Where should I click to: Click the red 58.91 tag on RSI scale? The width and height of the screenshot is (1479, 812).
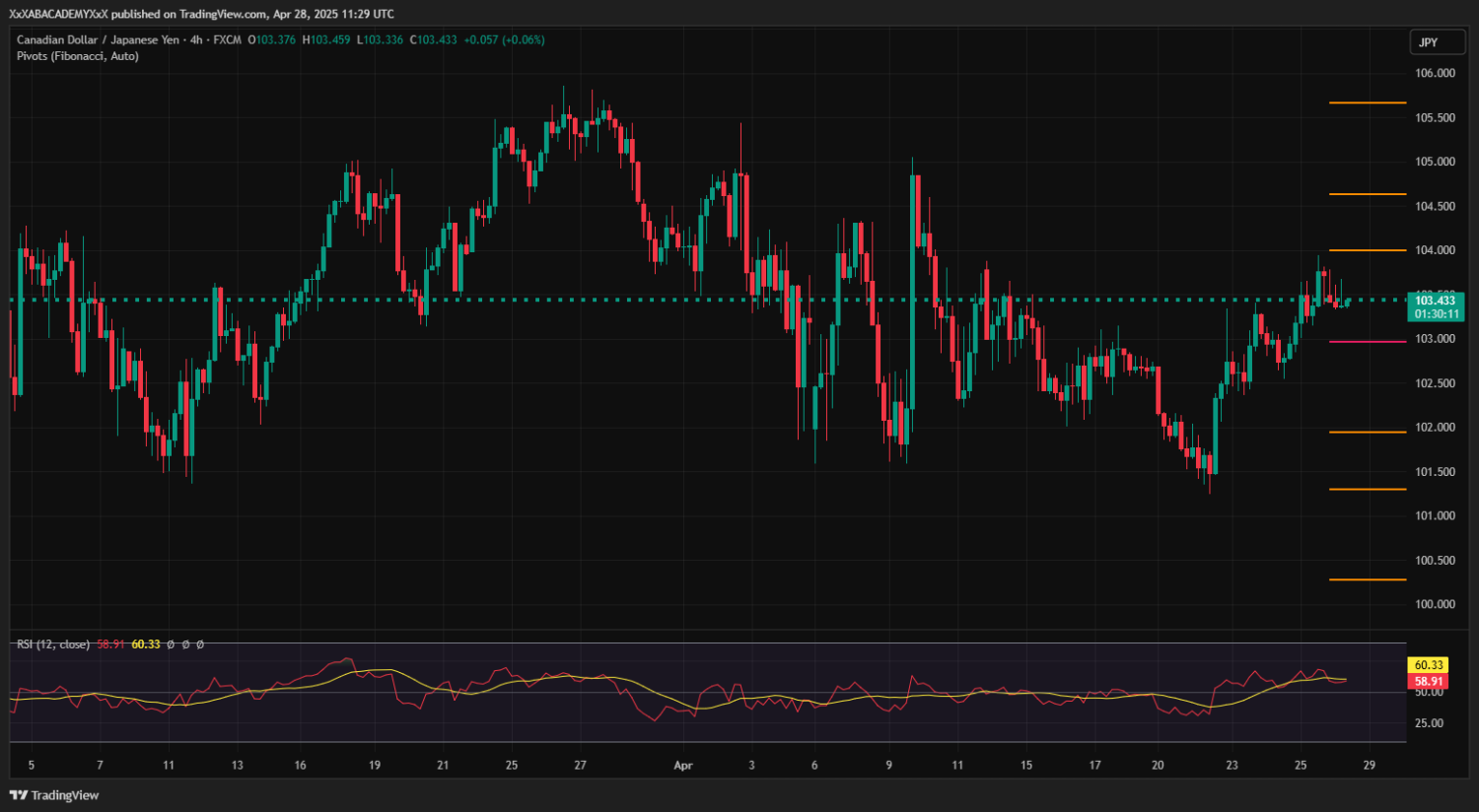1428,682
